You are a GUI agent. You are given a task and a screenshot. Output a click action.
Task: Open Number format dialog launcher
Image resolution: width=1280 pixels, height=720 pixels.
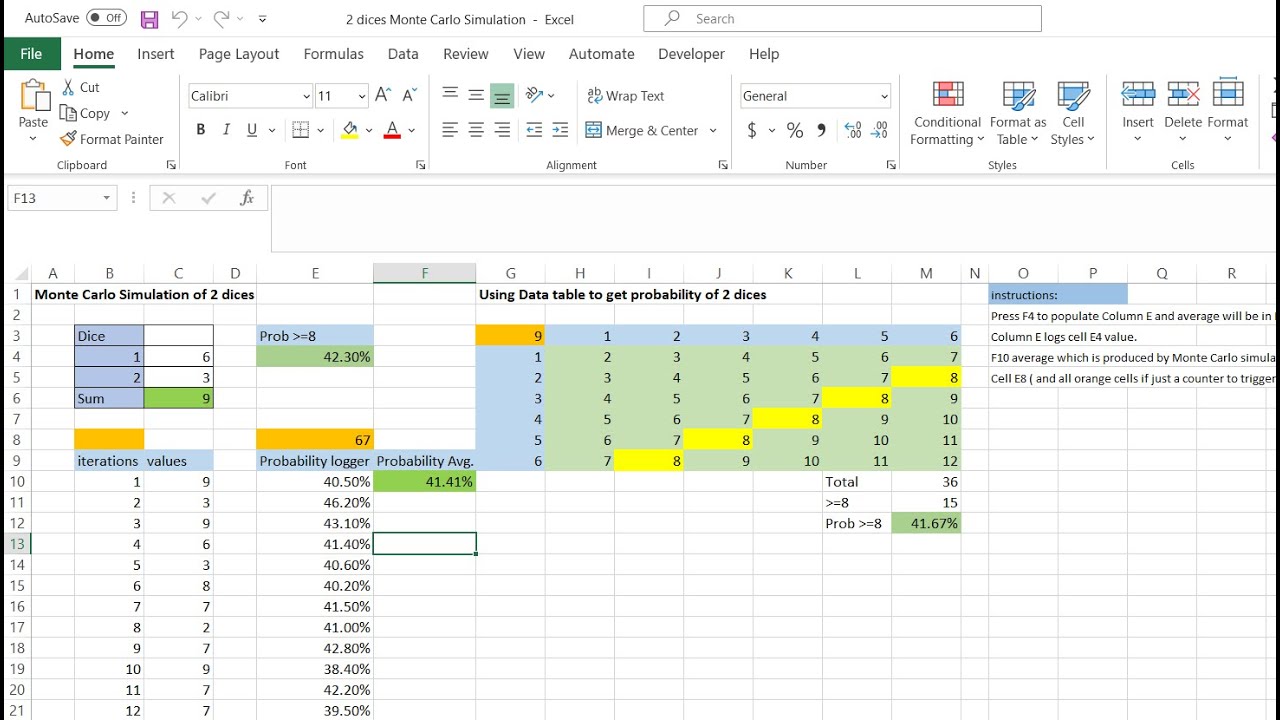[891, 165]
